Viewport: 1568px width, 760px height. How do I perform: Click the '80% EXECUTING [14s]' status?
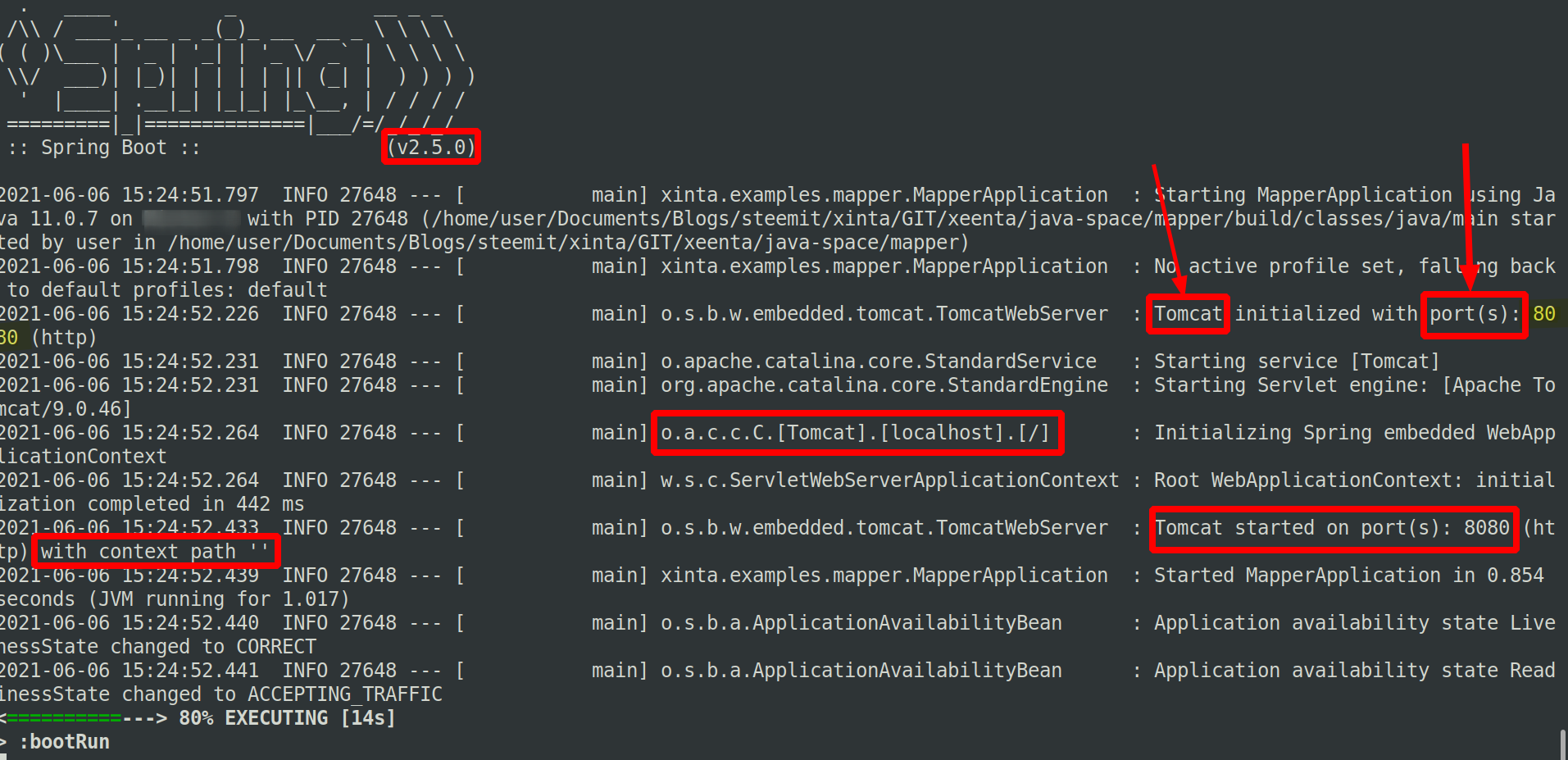click(x=287, y=718)
